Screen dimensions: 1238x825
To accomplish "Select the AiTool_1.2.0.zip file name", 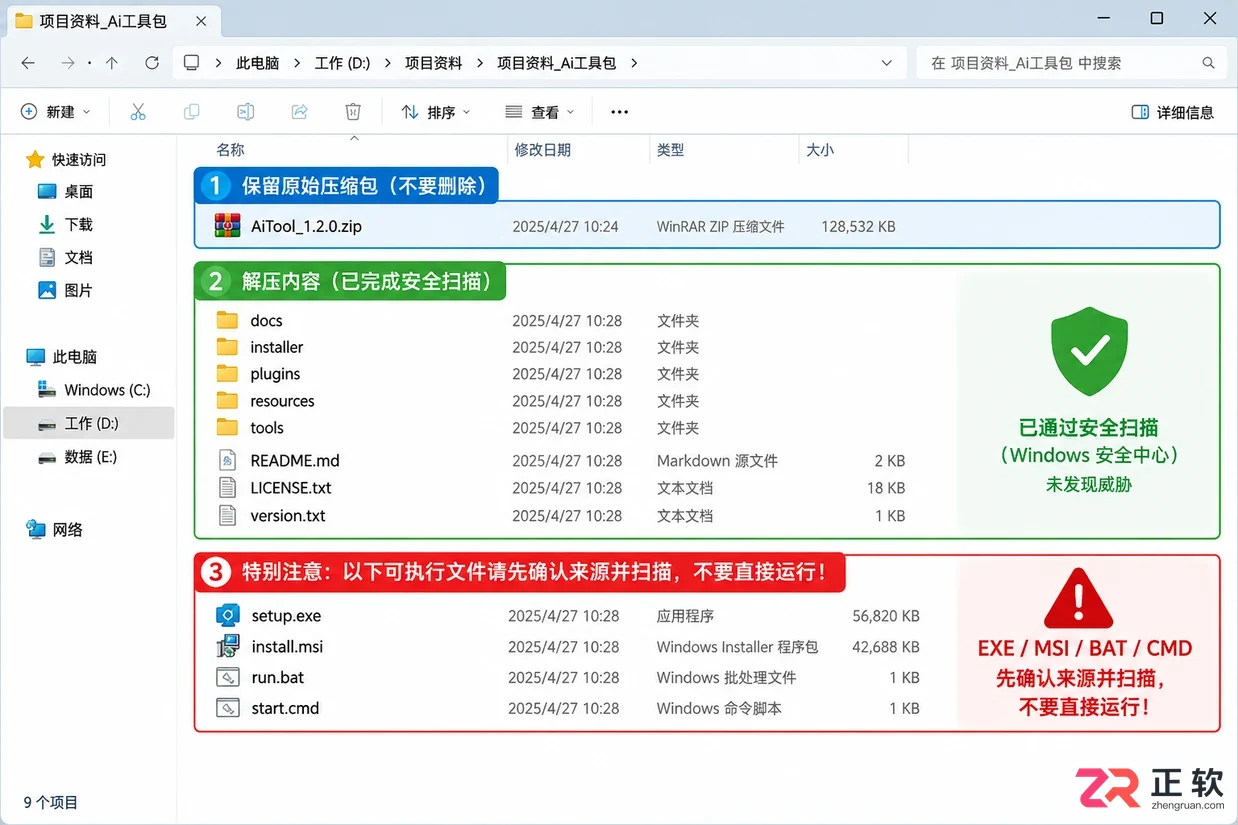I will tap(306, 226).
